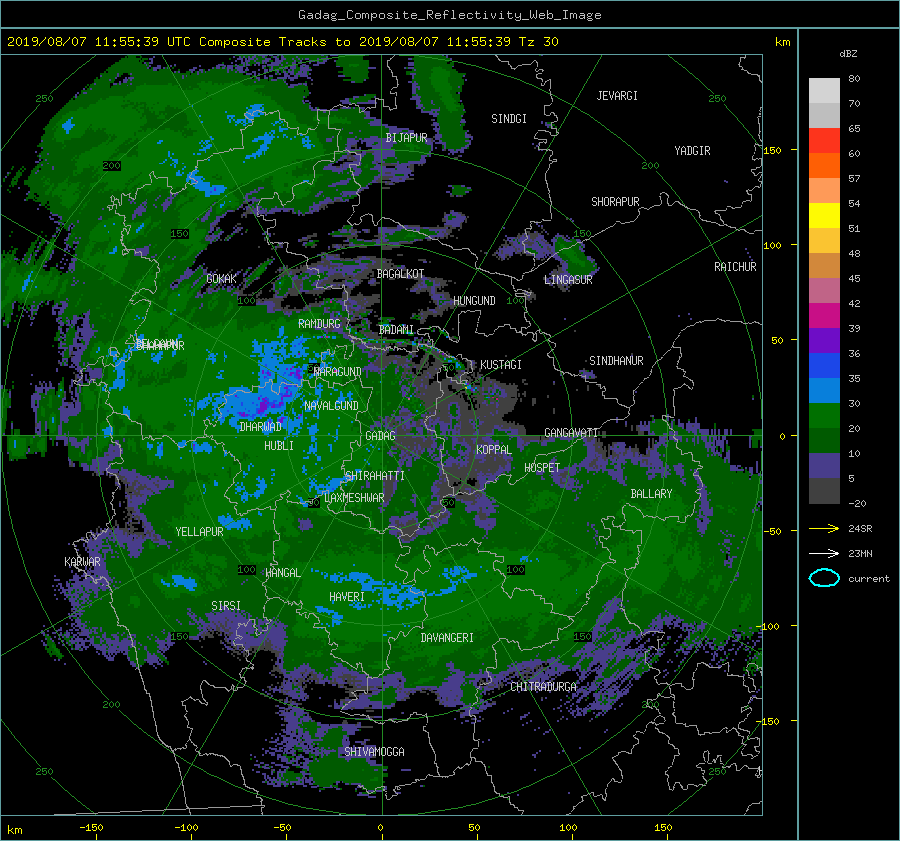Screen dimensions: 900x841
Task: Pick the red 60-65 dBZ swatch
Action: click(824, 141)
